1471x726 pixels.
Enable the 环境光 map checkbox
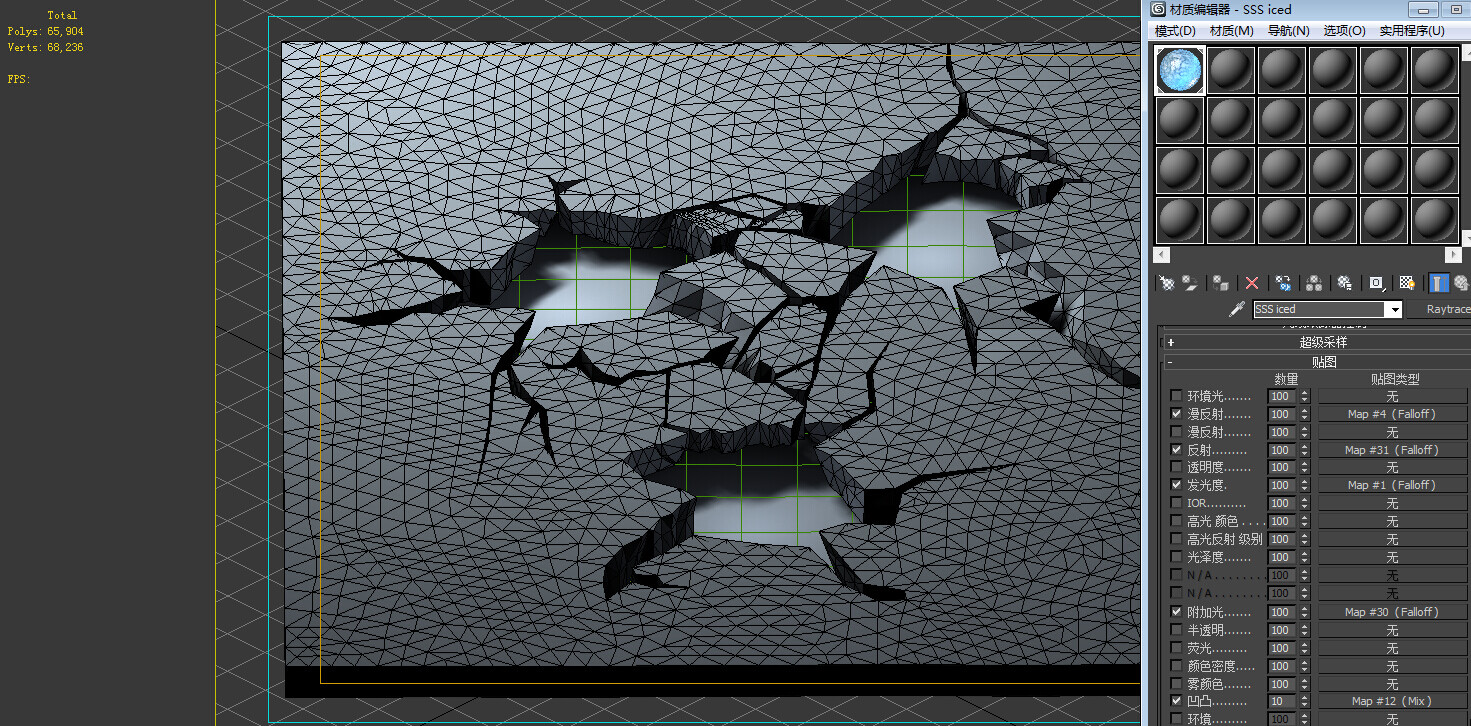point(1176,396)
